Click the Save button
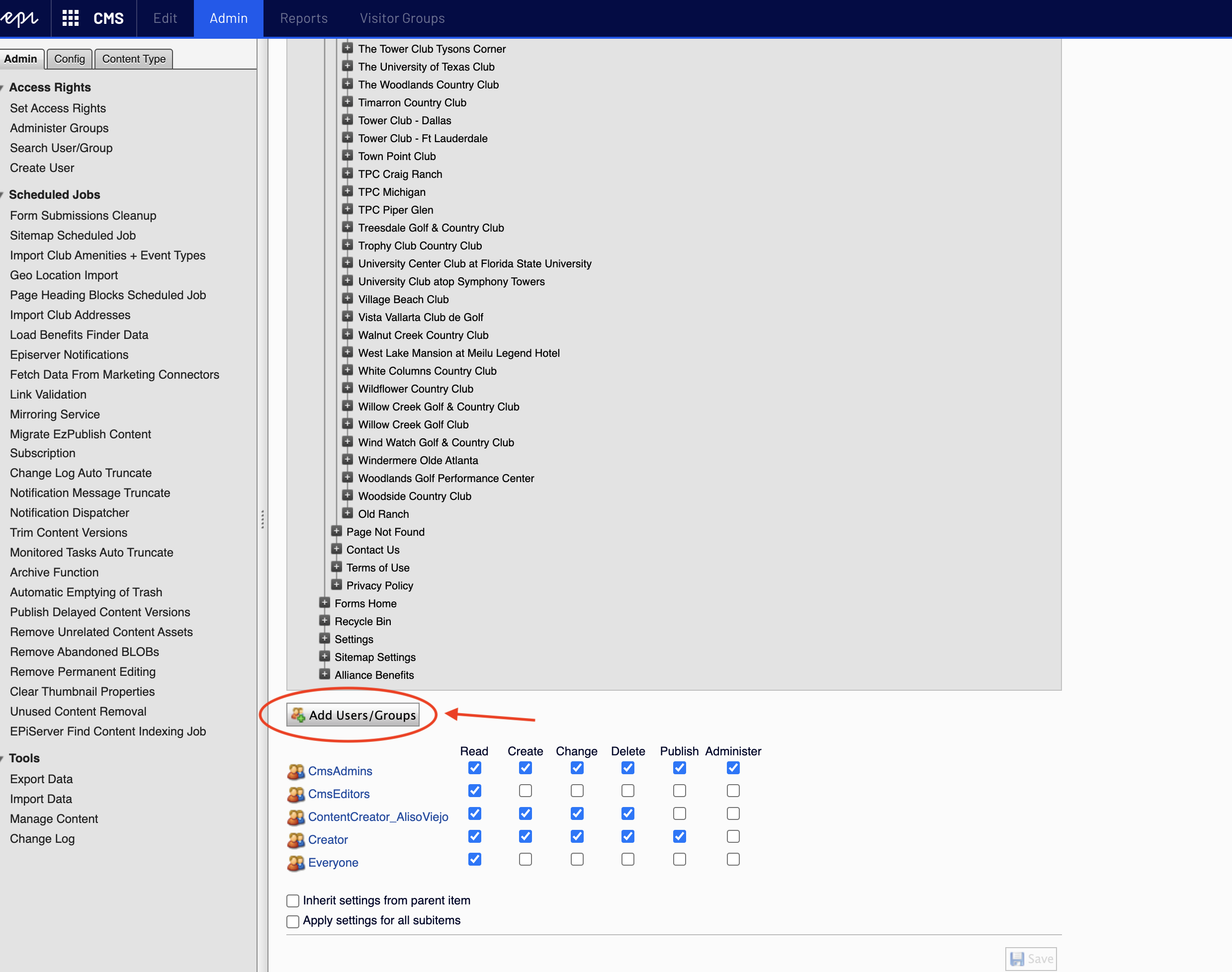 click(1031, 959)
